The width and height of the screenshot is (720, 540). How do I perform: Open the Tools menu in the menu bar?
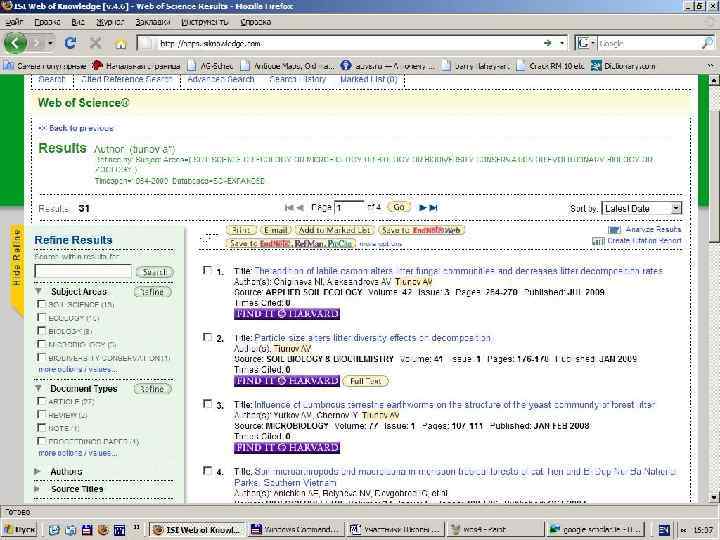[204, 22]
